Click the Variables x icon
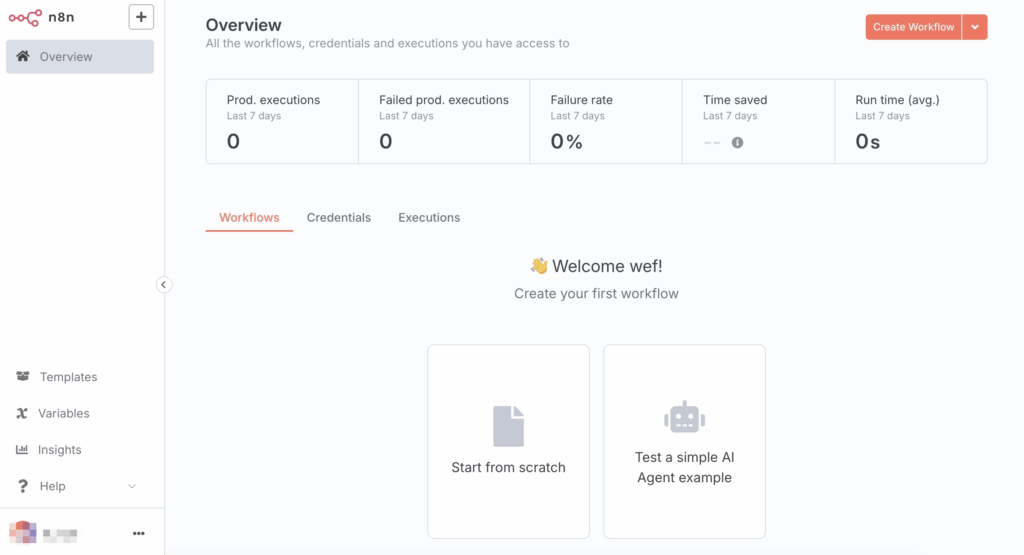Image resolution: width=1024 pixels, height=555 pixels. pyautogui.click(x=22, y=413)
